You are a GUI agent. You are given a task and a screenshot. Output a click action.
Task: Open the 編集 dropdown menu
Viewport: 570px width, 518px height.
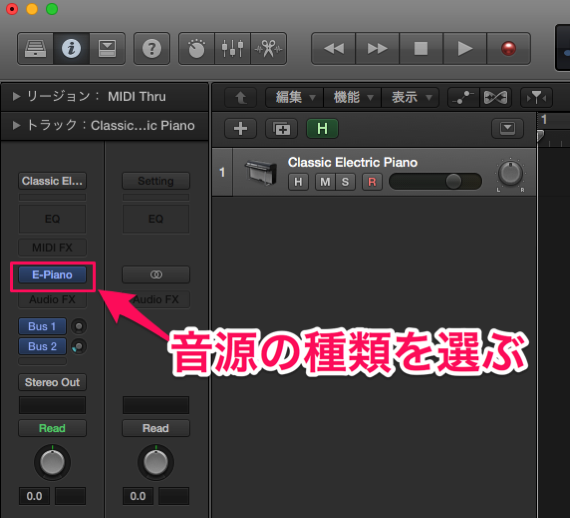coord(294,97)
